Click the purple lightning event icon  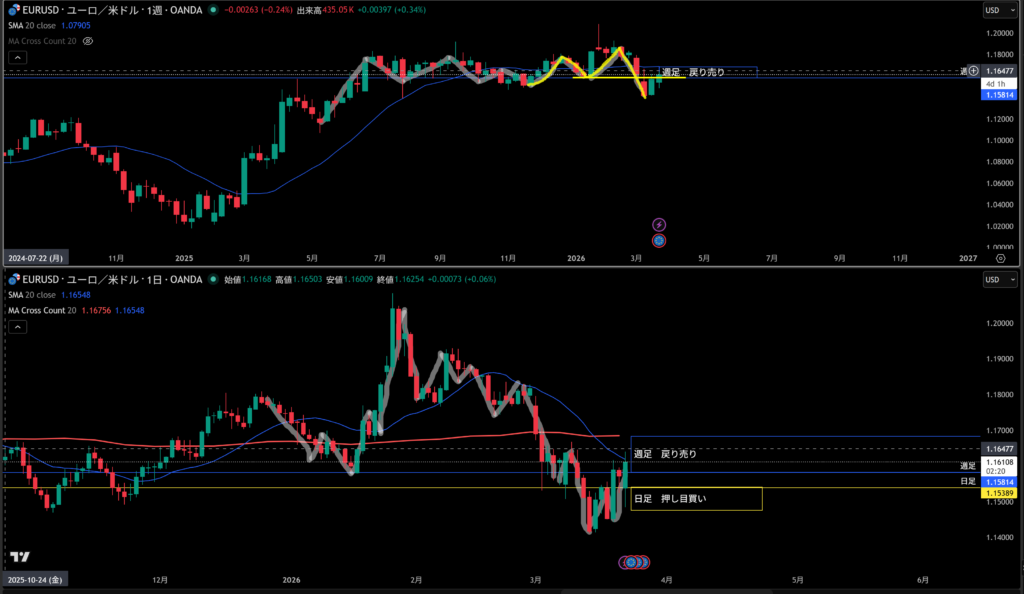pyautogui.click(x=659, y=225)
